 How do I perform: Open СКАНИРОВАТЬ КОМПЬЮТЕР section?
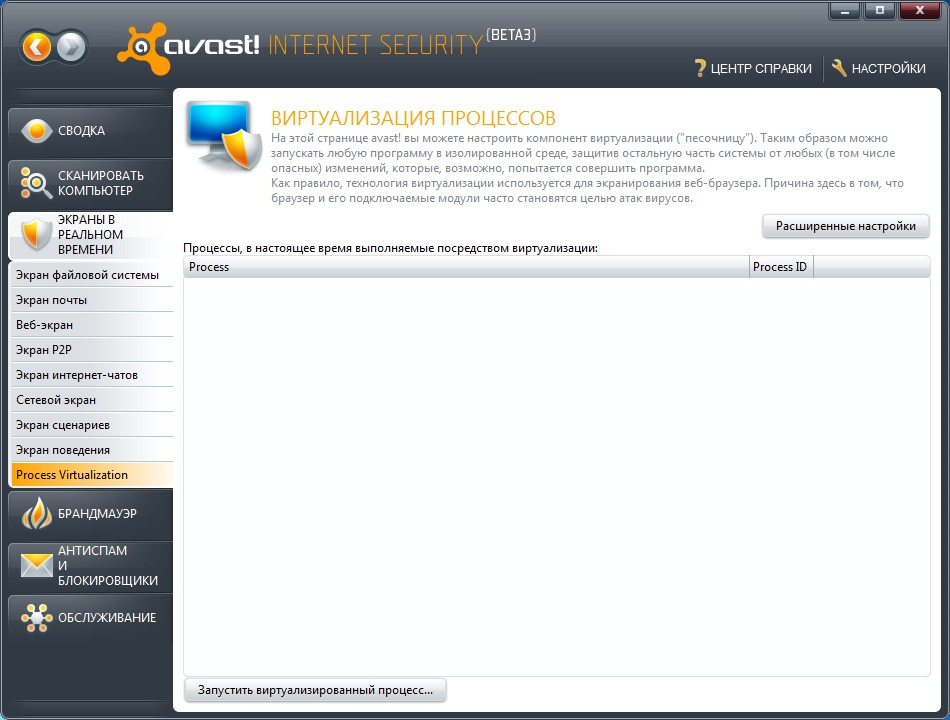point(91,183)
